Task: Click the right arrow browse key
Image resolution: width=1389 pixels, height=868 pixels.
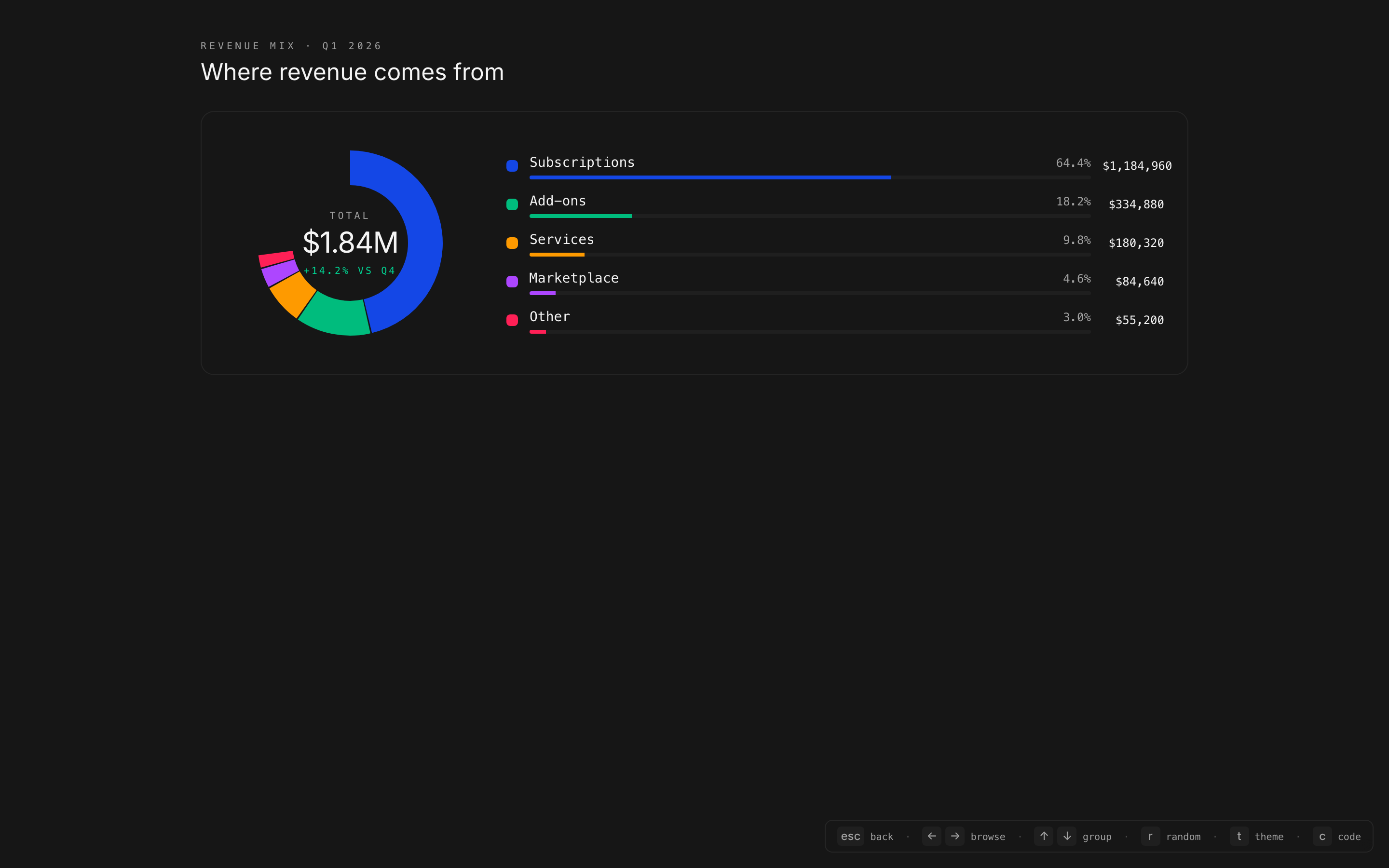Action: point(955,836)
